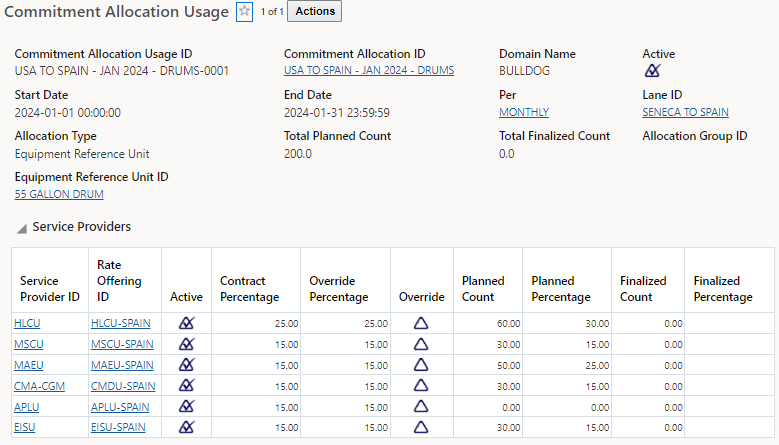This screenshot has width=779, height=445.
Task: Open the HLCU-SPAIN rate offering
Action: coord(121,323)
